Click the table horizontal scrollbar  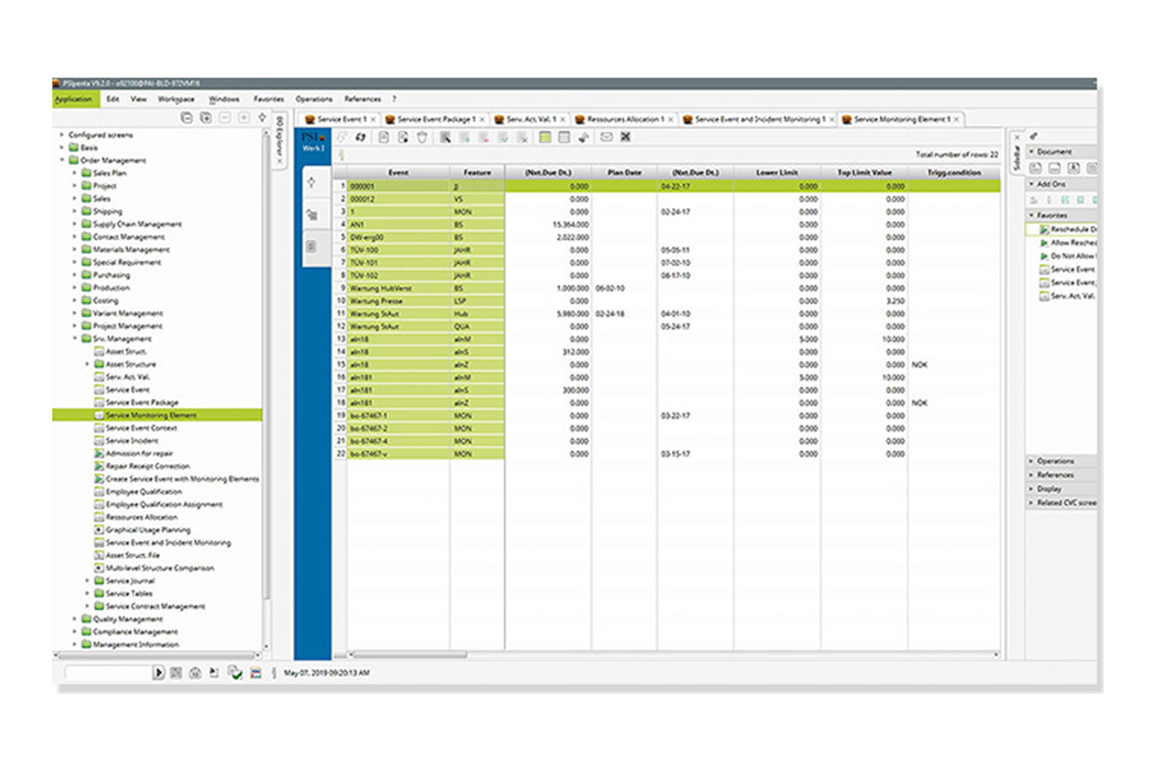[408, 654]
